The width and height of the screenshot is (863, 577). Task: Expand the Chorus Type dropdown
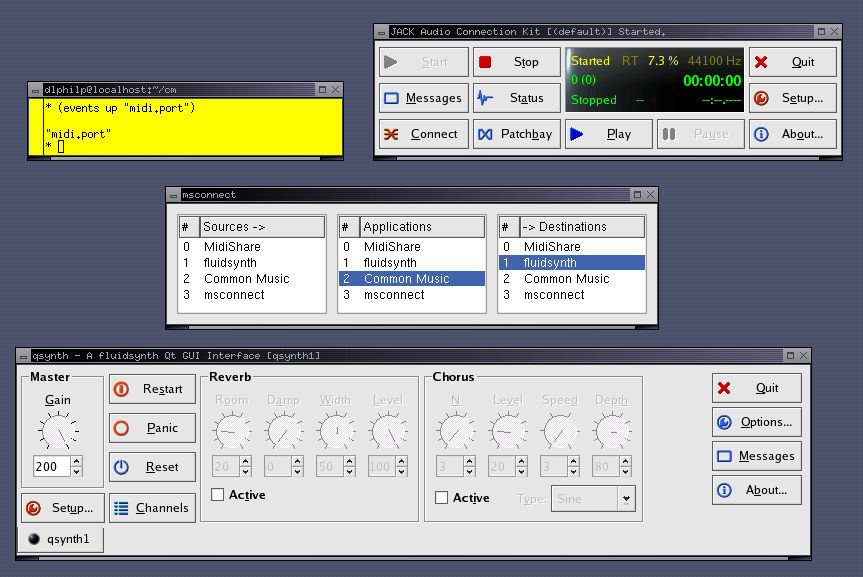coord(626,498)
